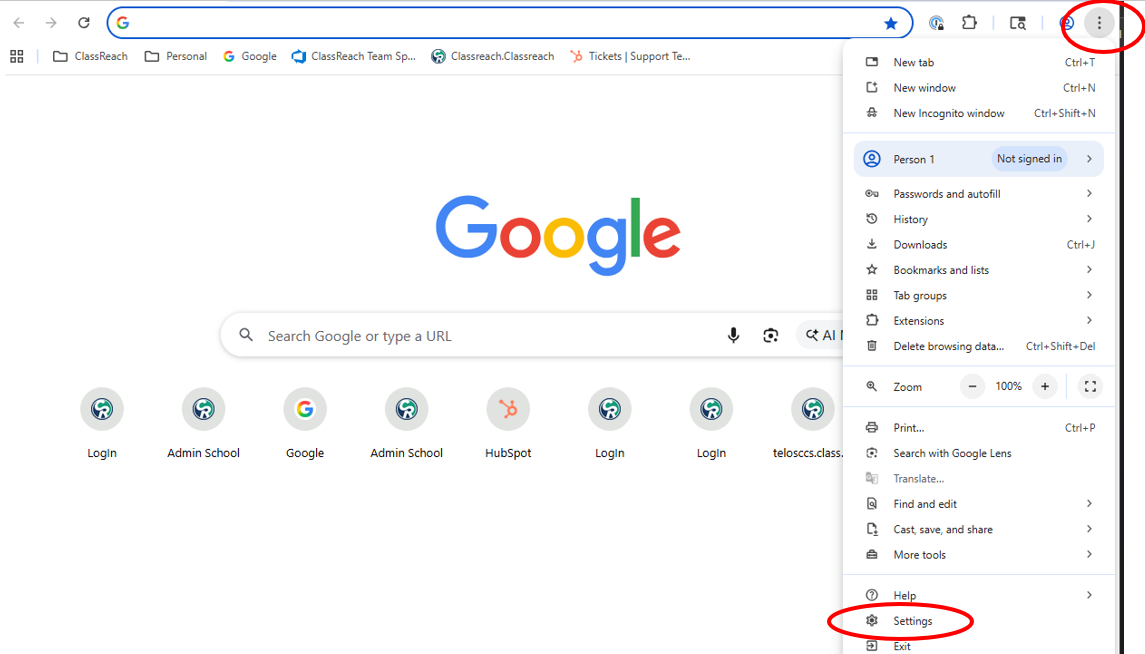Image resolution: width=1145 pixels, height=654 pixels.
Task: Click the Person 1 Not signed in entry
Action: pyautogui.click(x=960, y=158)
